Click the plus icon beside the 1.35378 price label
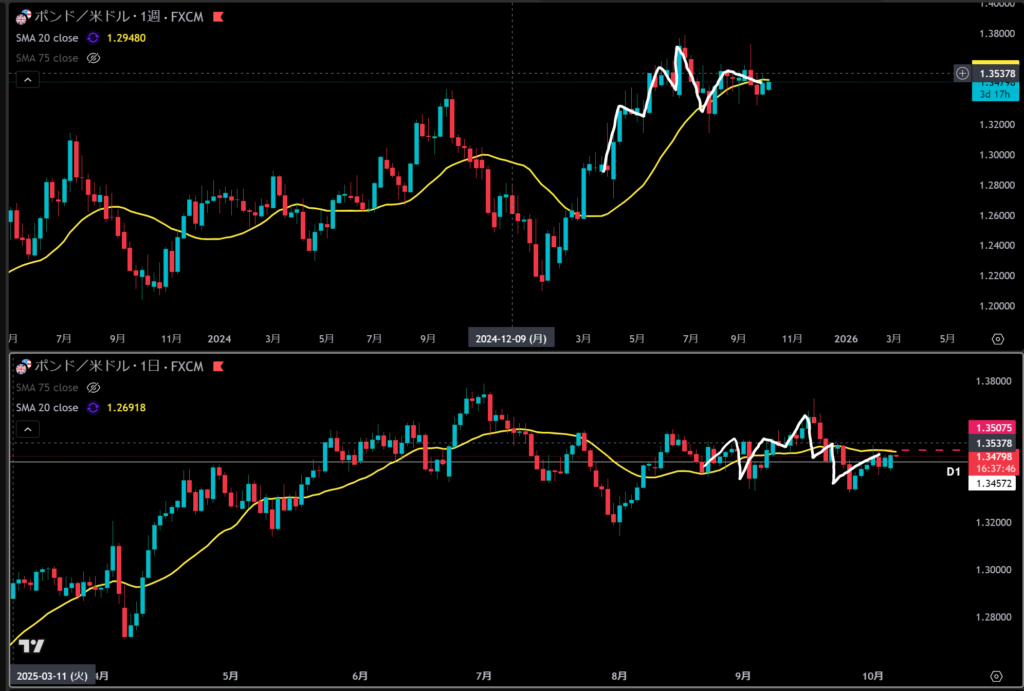The image size is (1024, 691). pyautogui.click(x=962, y=73)
